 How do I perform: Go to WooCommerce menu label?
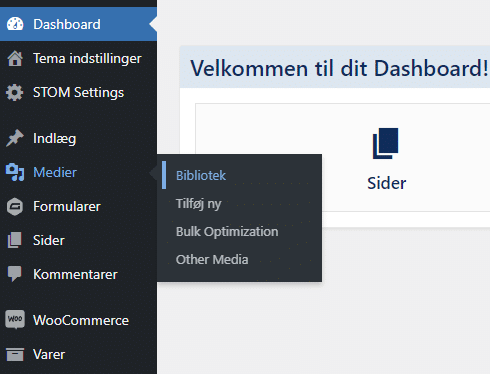(81, 320)
